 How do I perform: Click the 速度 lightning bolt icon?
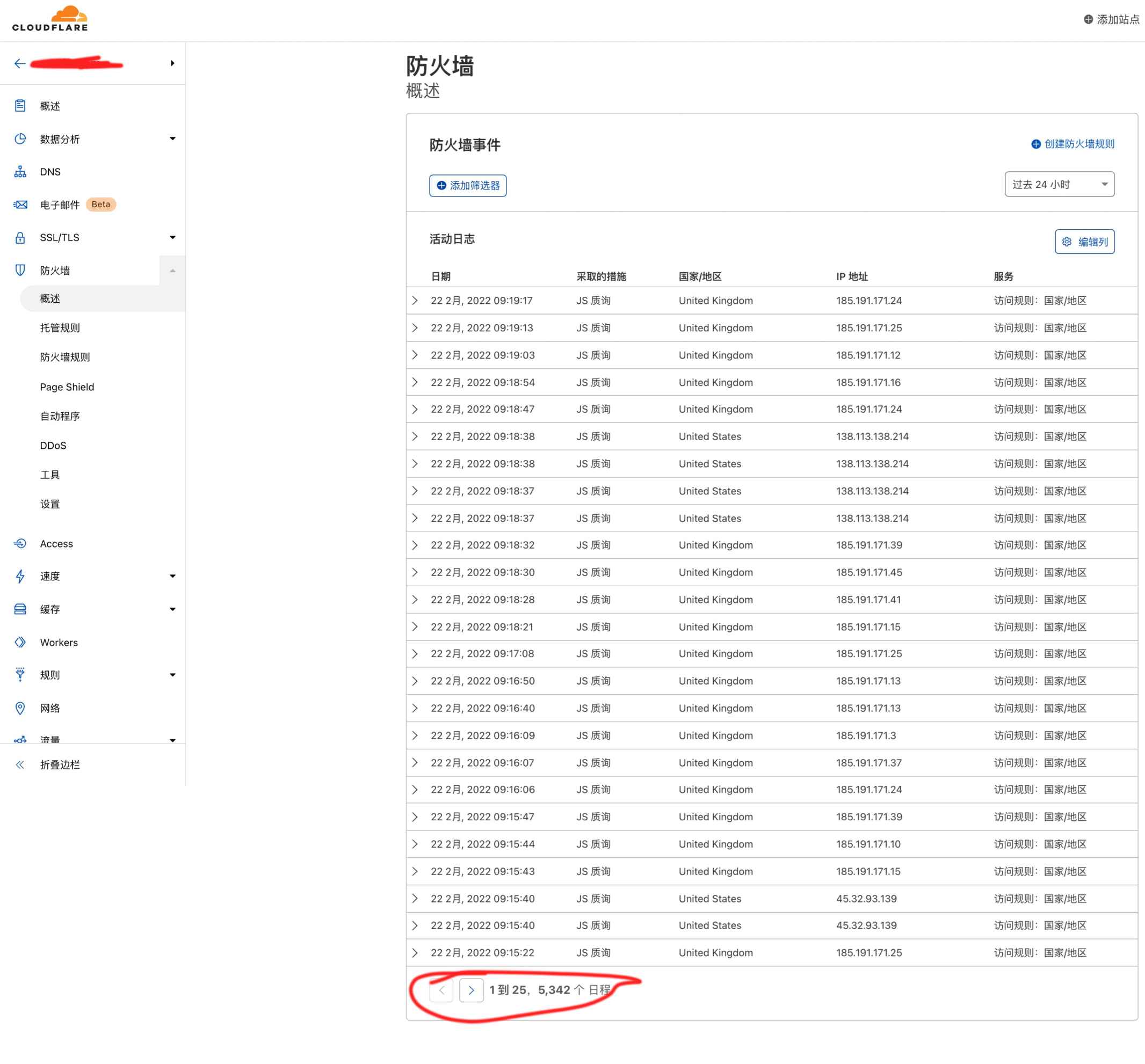(20, 576)
